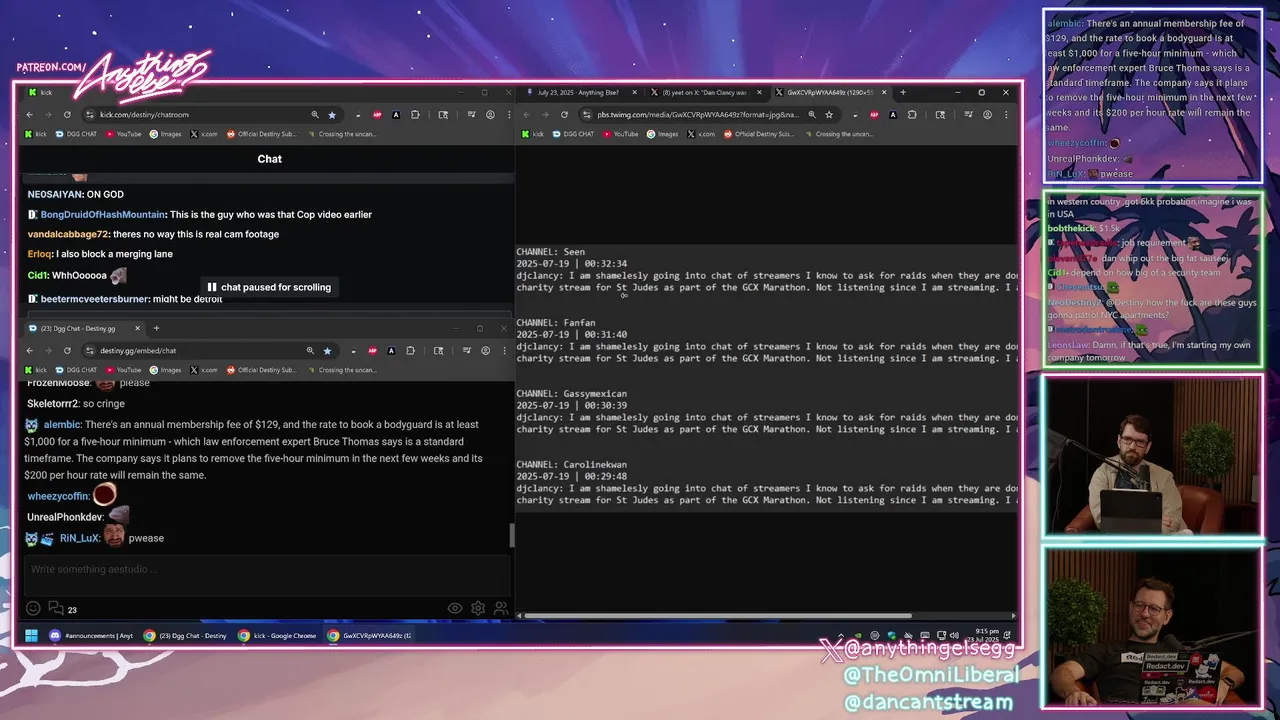Open x.com bookmark in kick window
The image size is (1280, 720).
[204, 134]
